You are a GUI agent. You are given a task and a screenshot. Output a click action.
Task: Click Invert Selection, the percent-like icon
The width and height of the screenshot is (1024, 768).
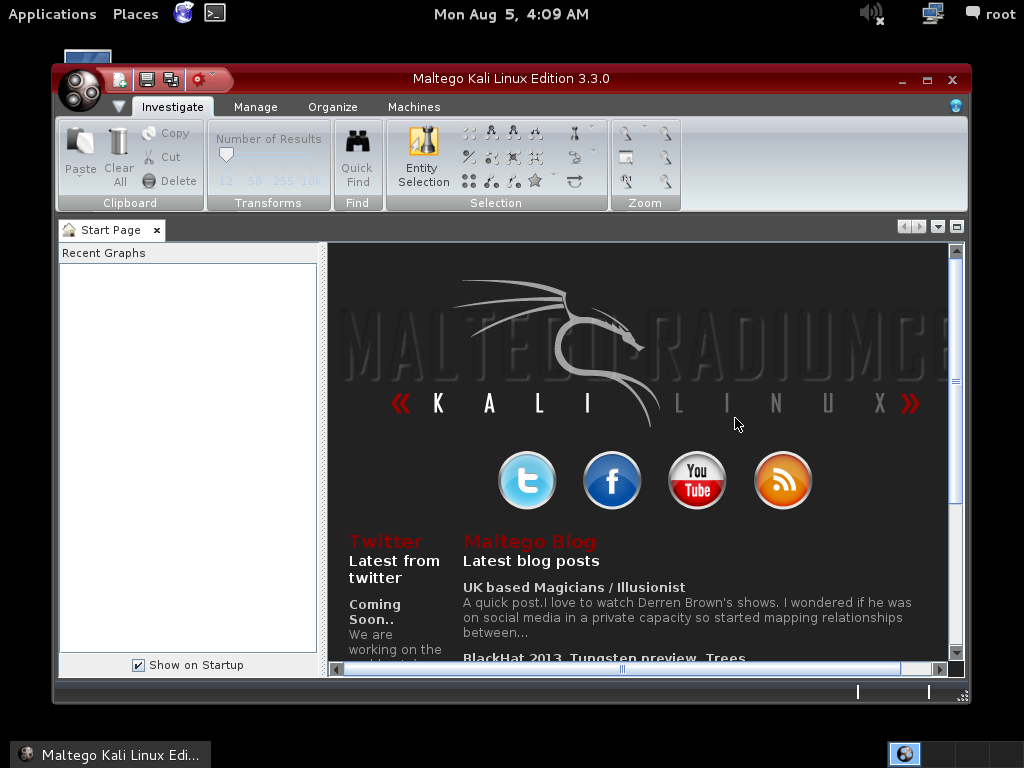pyautogui.click(x=469, y=157)
